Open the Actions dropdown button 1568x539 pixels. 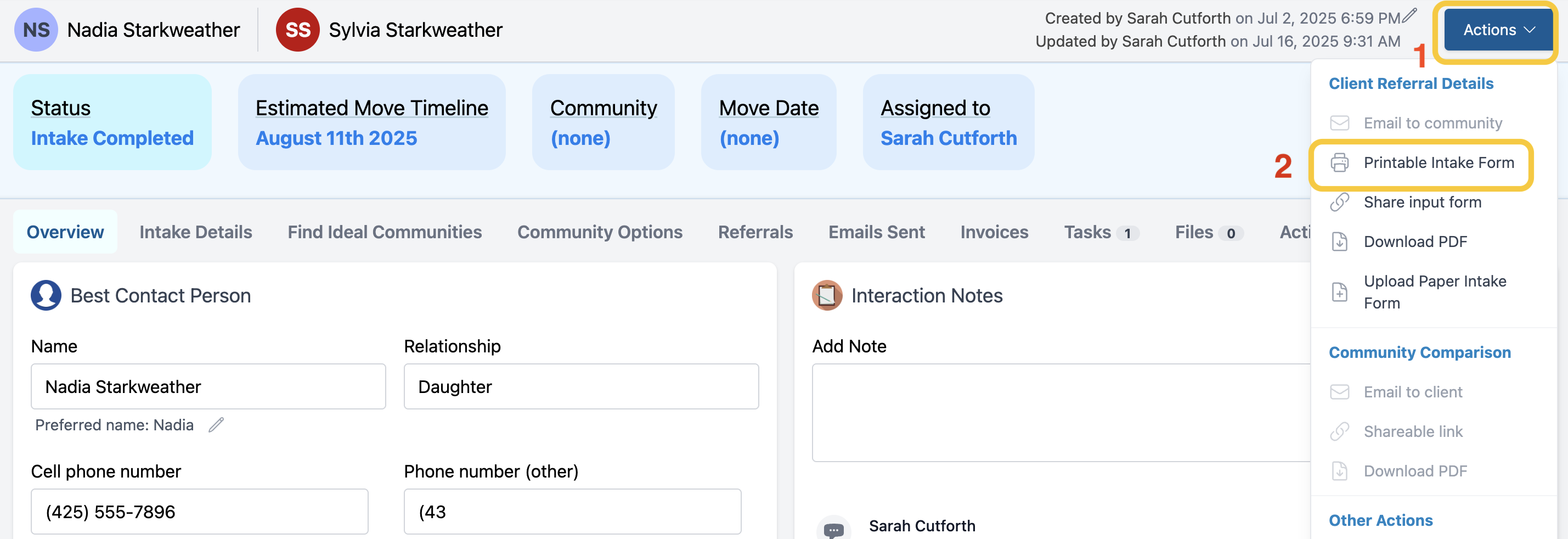click(x=1498, y=30)
